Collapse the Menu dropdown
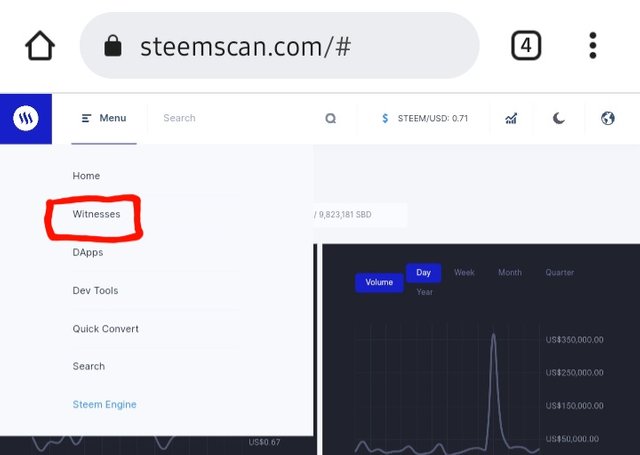 (x=104, y=118)
